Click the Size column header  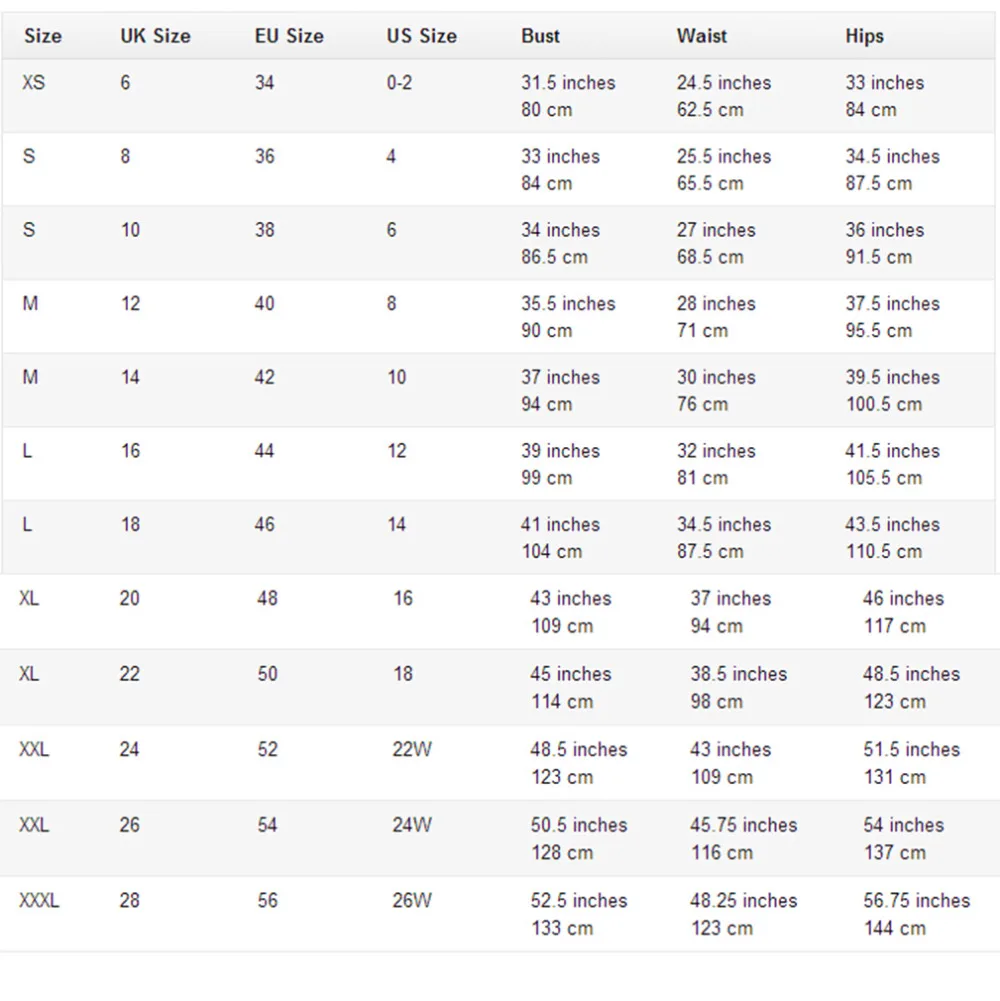pyautogui.click(x=42, y=37)
